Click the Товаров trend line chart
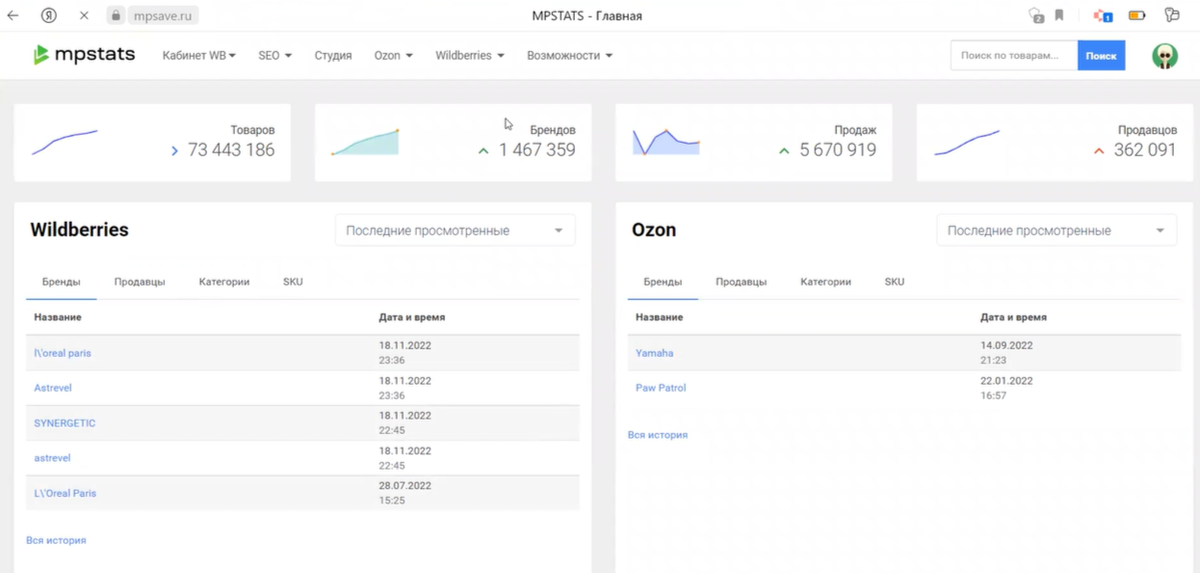This screenshot has width=1200, height=573. tap(65, 142)
